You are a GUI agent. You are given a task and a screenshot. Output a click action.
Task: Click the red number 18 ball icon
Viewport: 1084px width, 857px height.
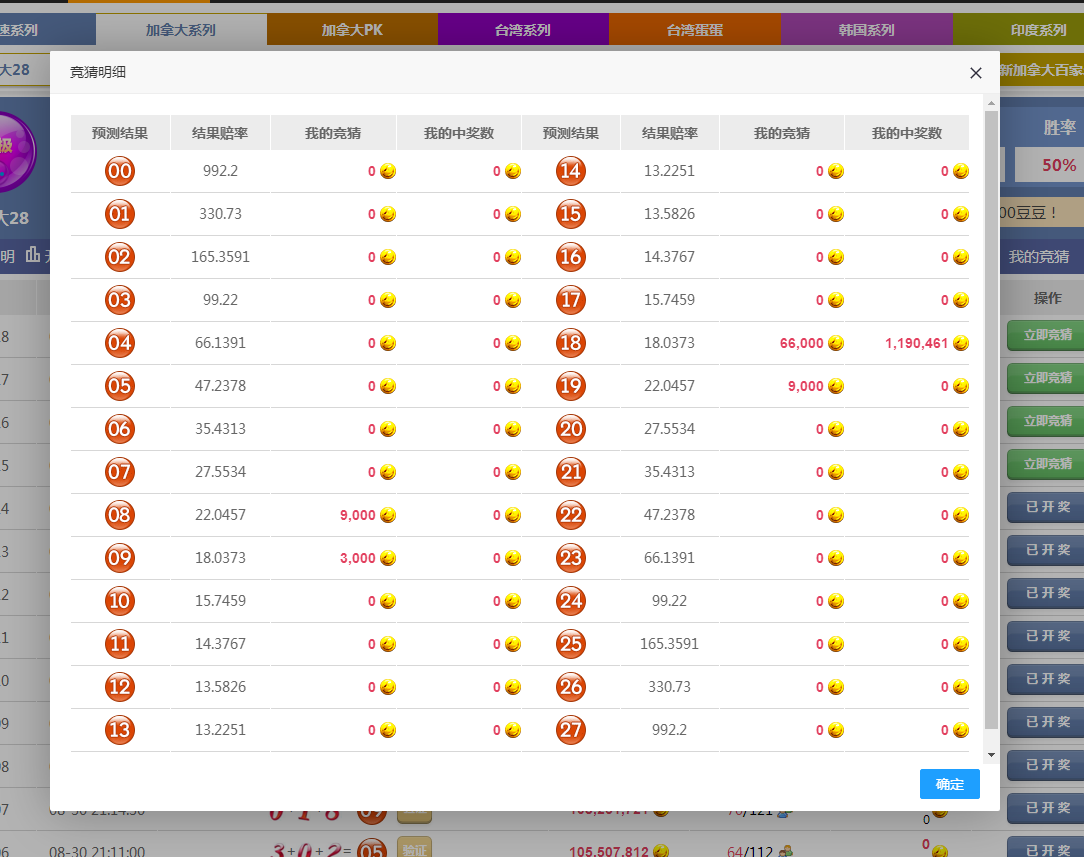point(570,343)
